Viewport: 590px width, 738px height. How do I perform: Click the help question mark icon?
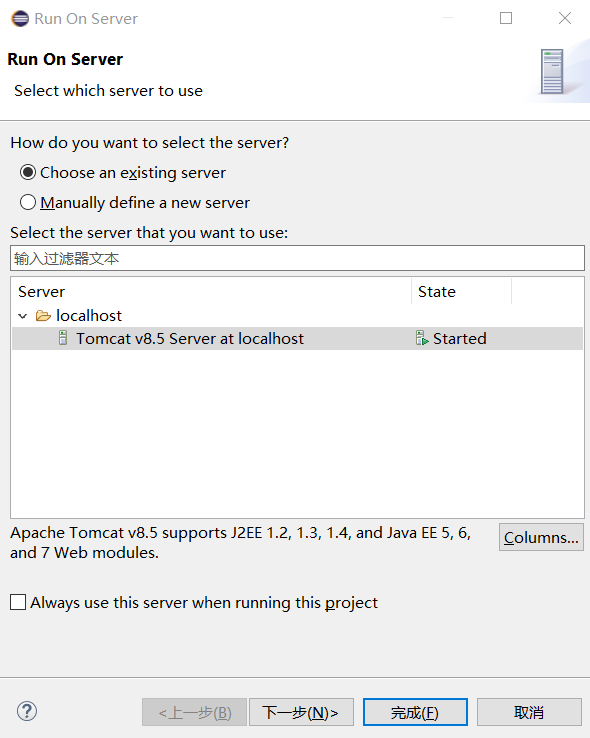coord(27,711)
